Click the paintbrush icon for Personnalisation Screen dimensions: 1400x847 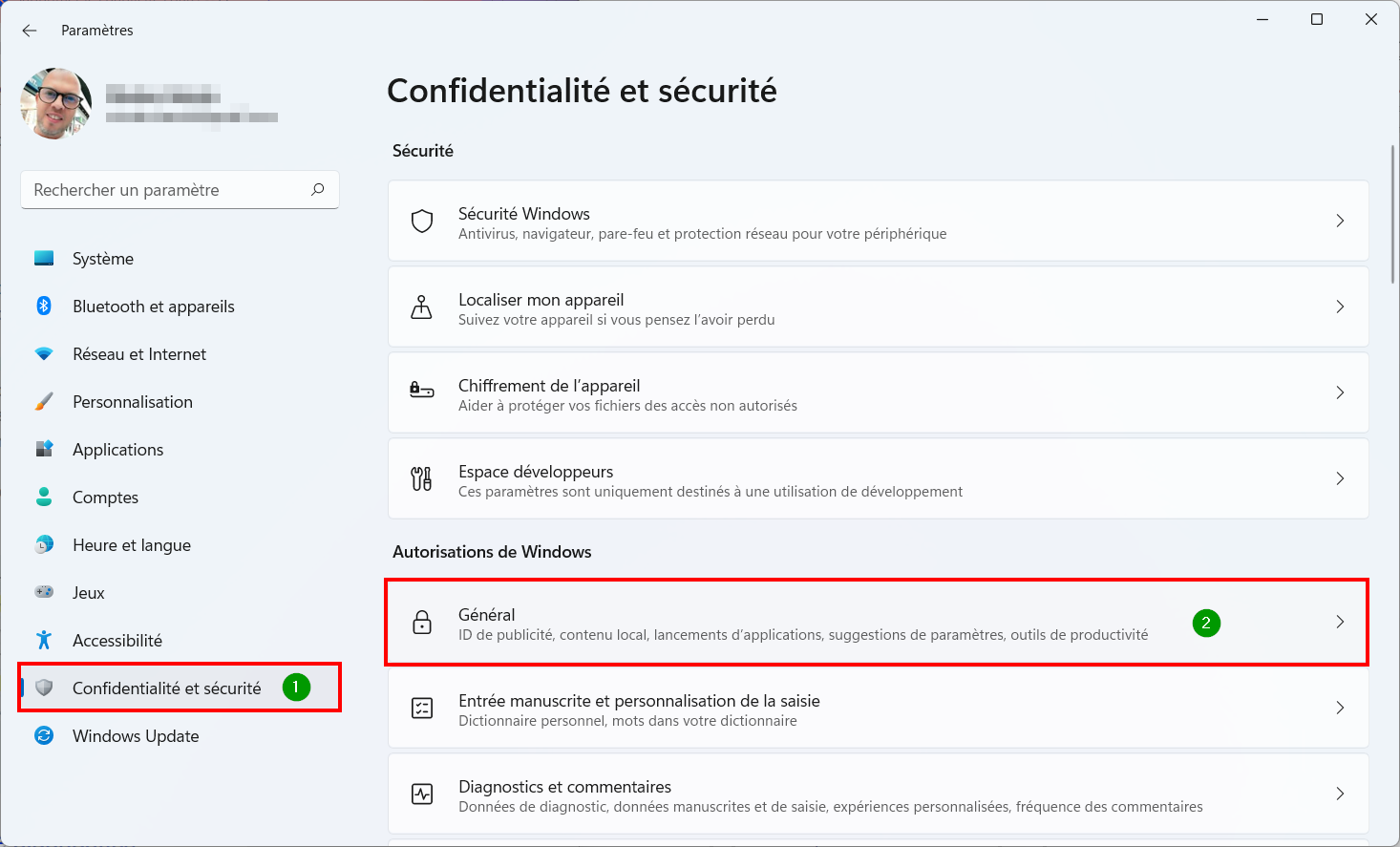44,402
